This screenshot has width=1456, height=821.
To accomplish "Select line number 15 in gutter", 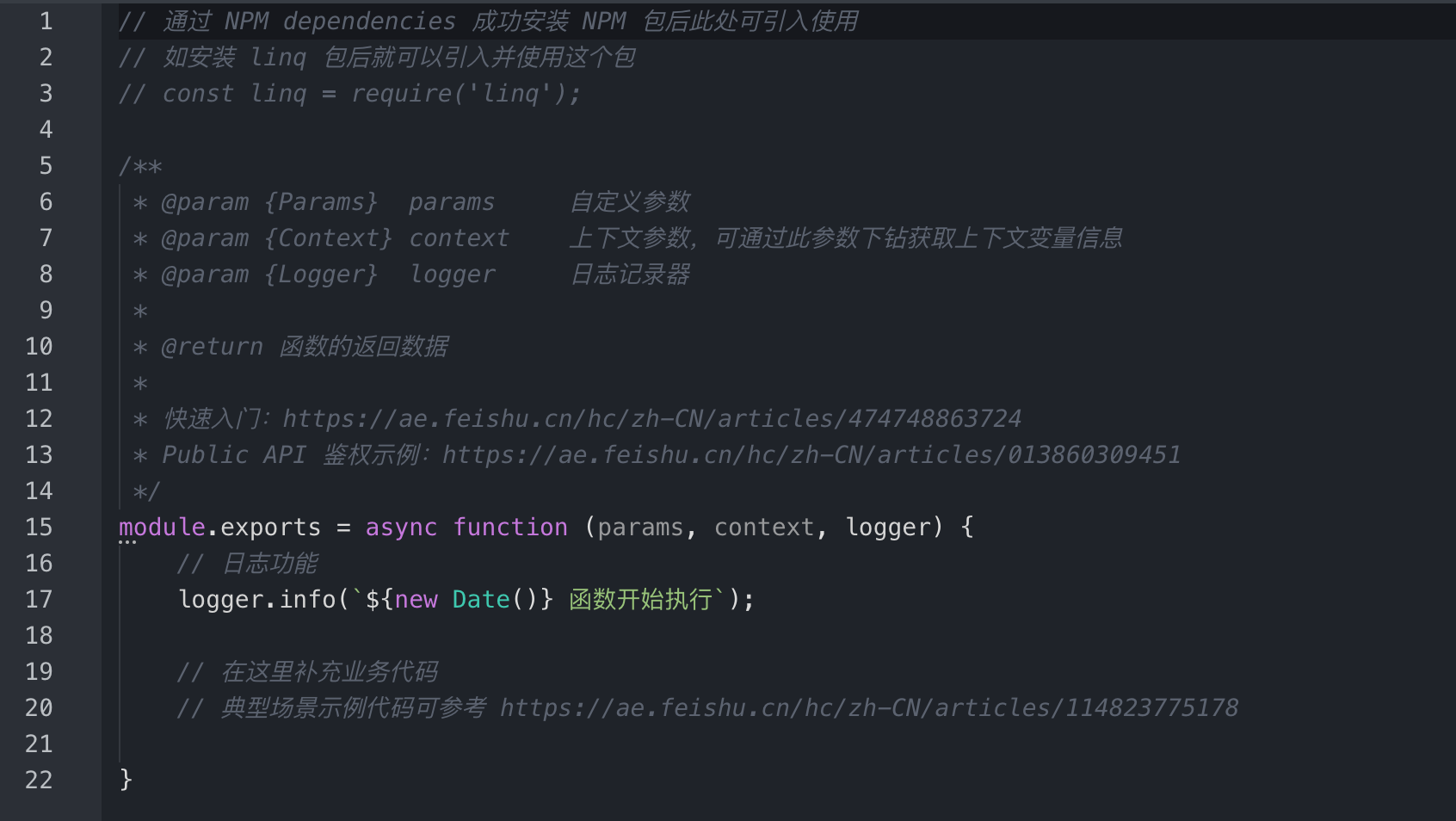I will pos(39,527).
